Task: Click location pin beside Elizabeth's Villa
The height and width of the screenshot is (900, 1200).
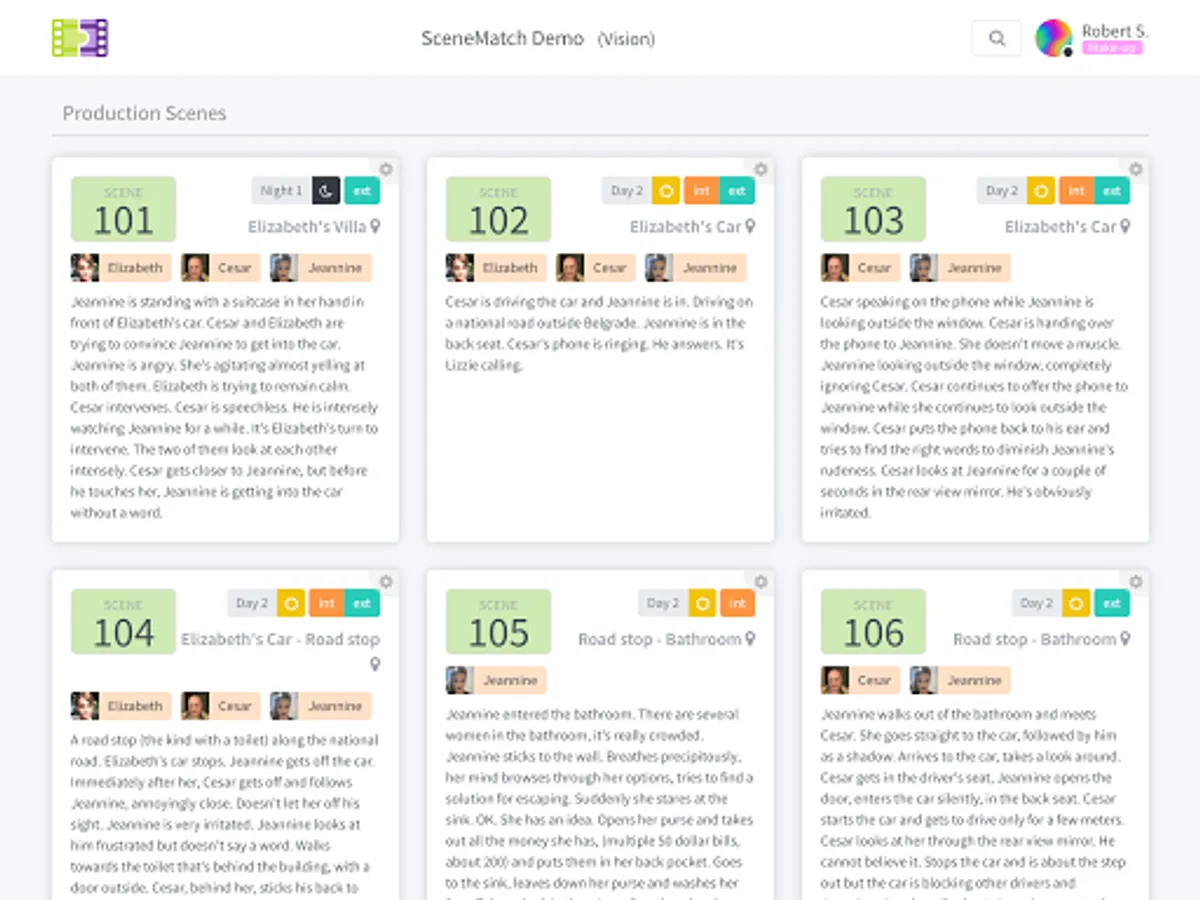Action: click(375, 227)
